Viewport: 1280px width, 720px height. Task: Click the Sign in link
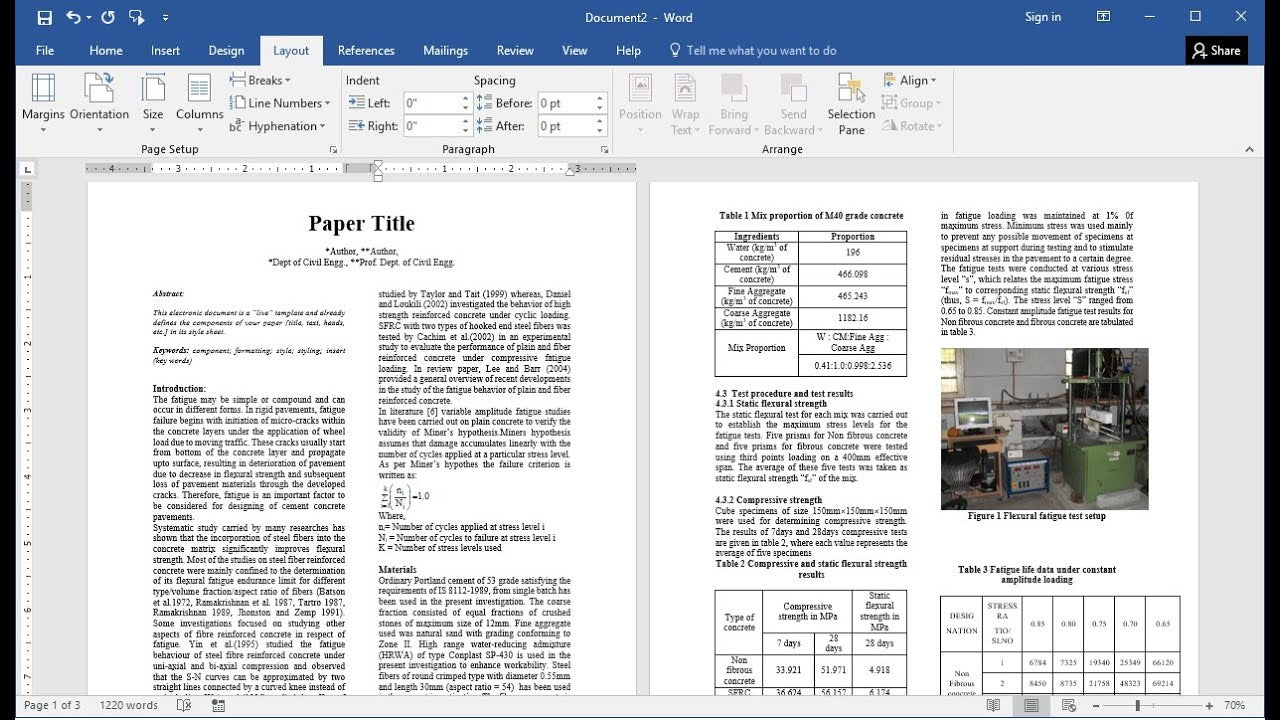click(x=1044, y=17)
